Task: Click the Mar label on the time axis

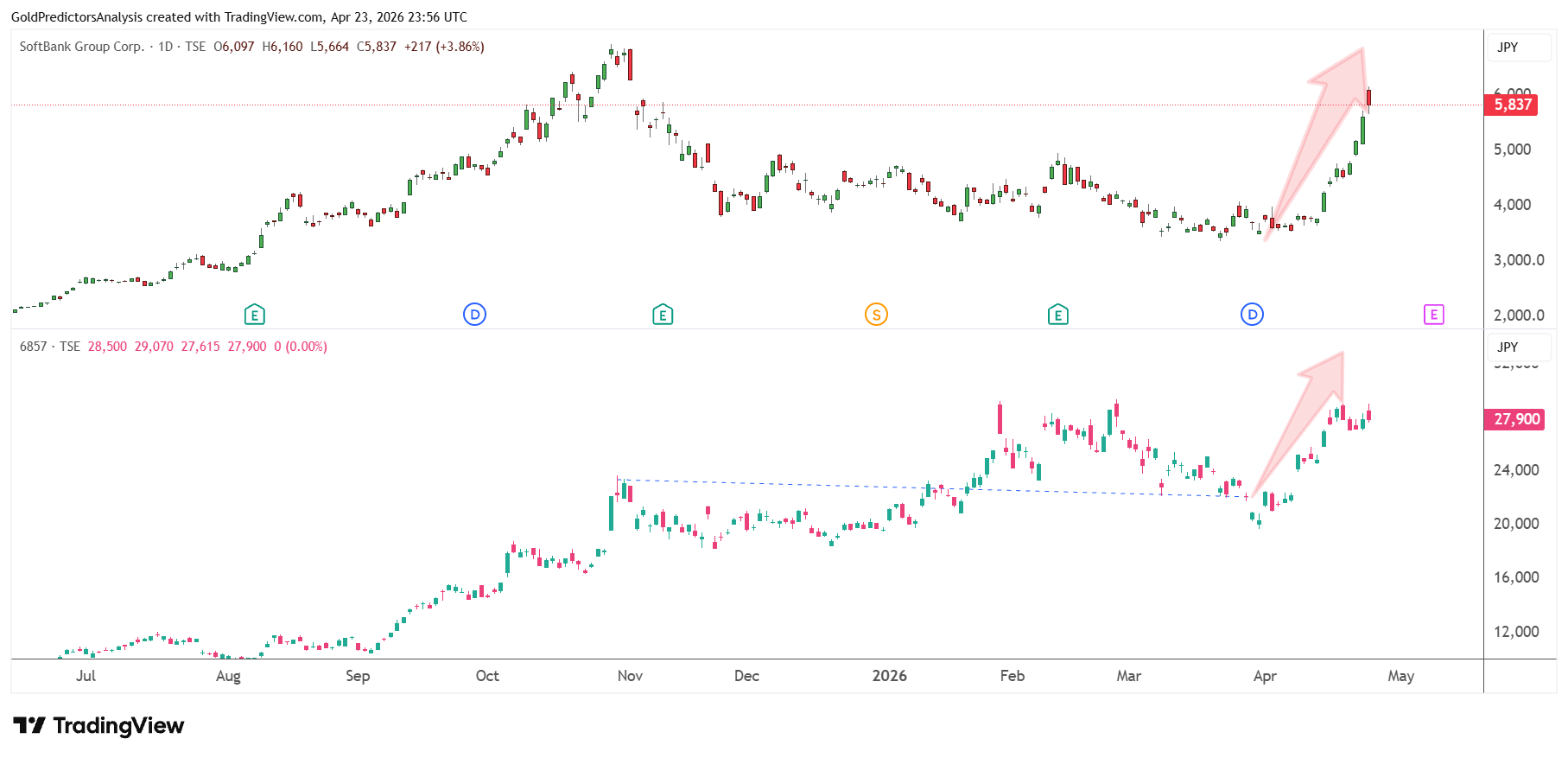Action: (1129, 676)
